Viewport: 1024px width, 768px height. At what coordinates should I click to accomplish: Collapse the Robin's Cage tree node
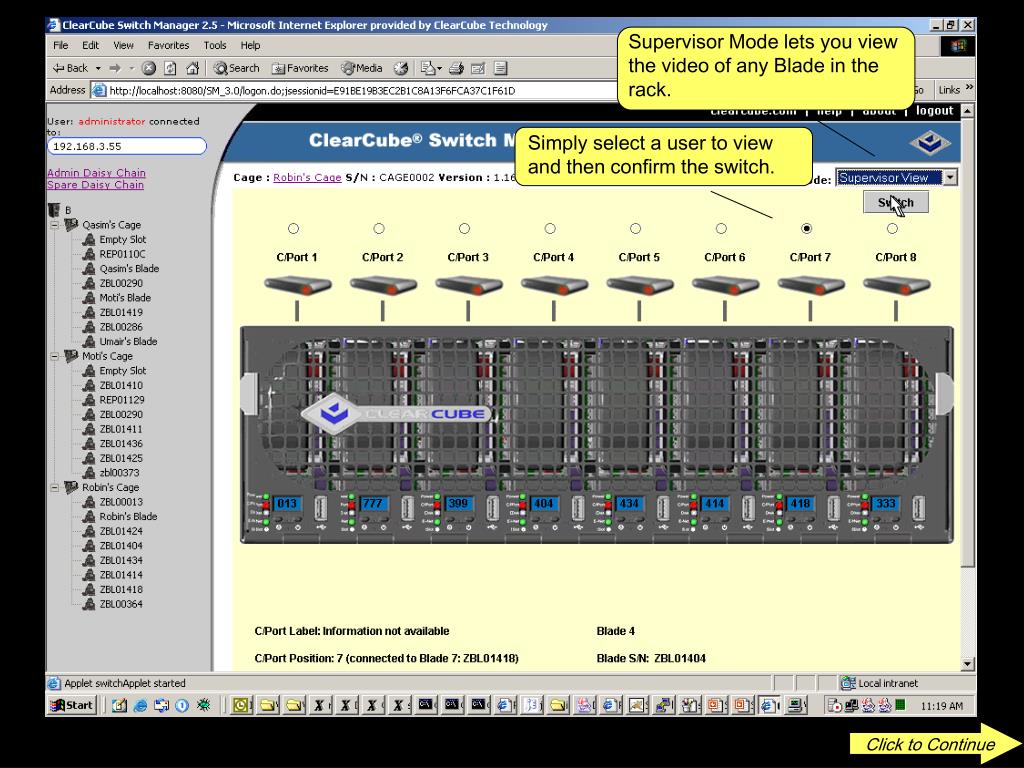[x=55, y=487]
